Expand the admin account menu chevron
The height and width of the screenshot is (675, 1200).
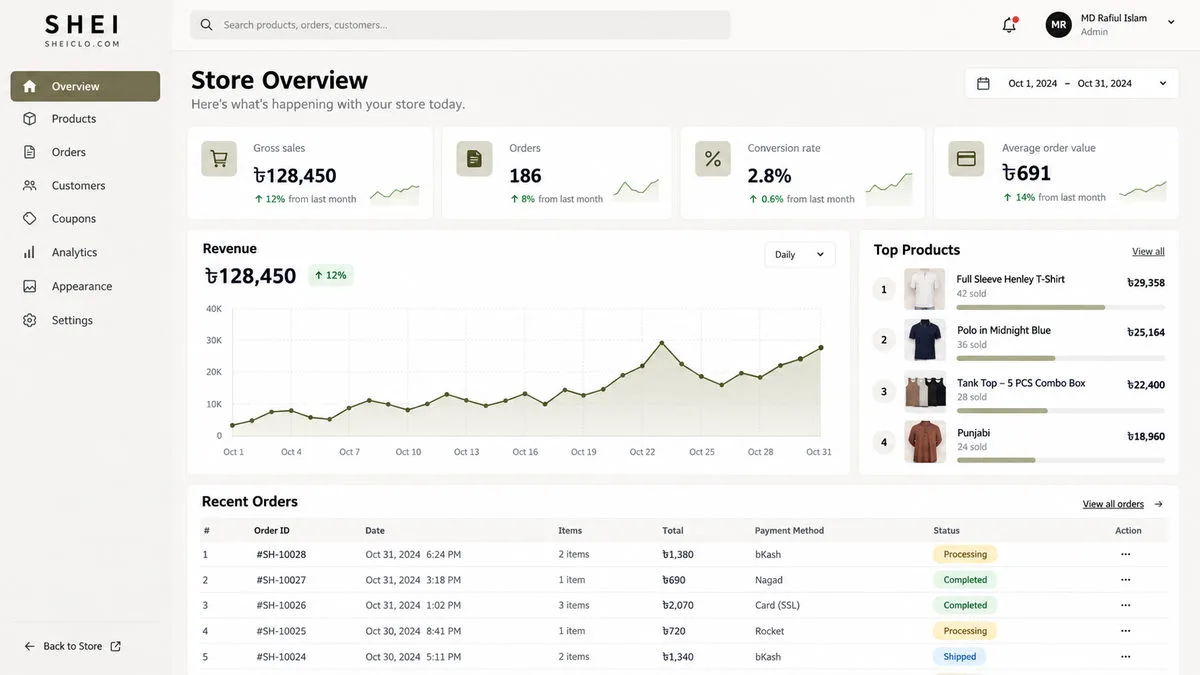pyautogui.click(x=1171, y=22)
